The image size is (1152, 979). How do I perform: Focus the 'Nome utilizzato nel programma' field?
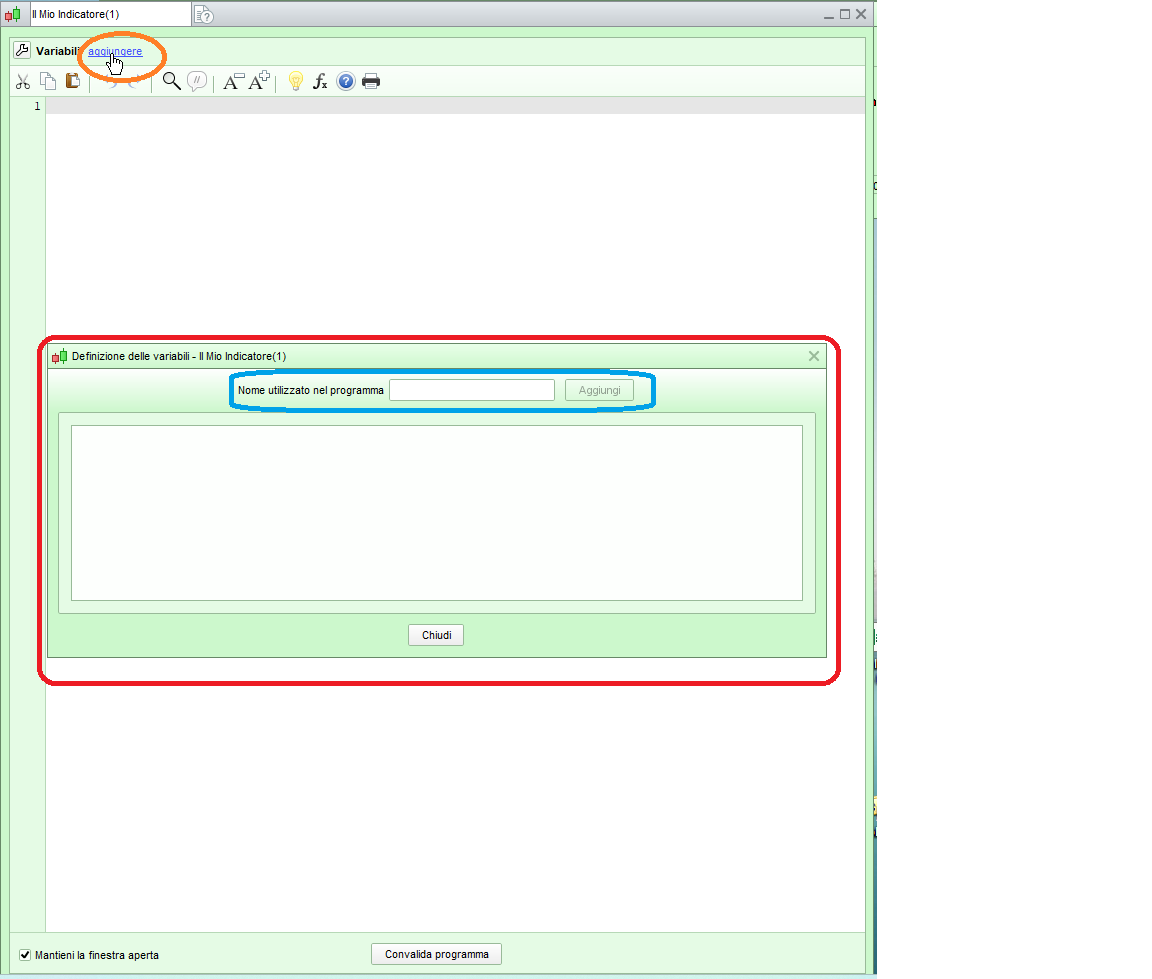[472, 390]
